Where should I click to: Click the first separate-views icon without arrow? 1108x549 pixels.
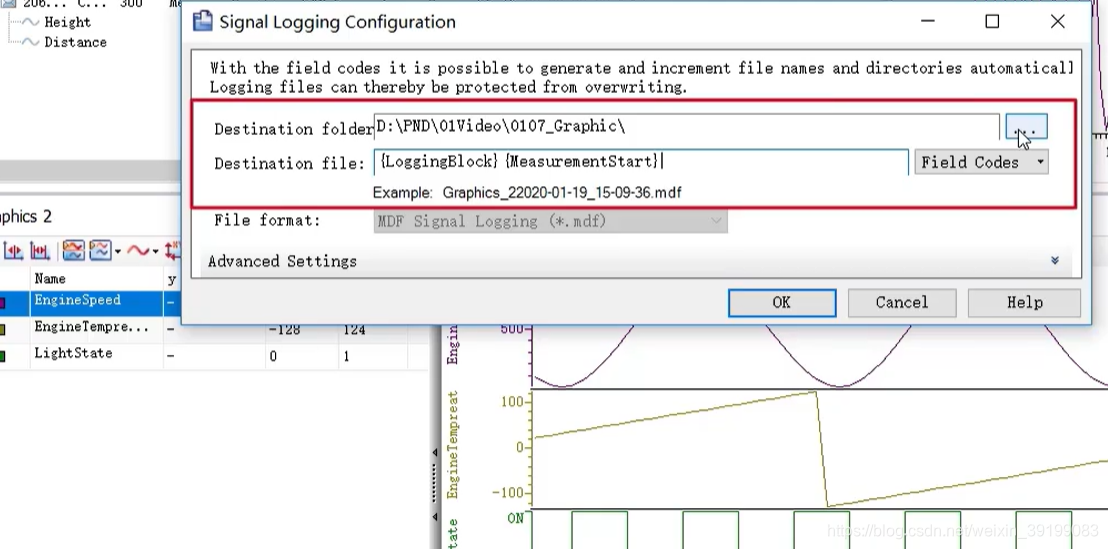[73, 250]
